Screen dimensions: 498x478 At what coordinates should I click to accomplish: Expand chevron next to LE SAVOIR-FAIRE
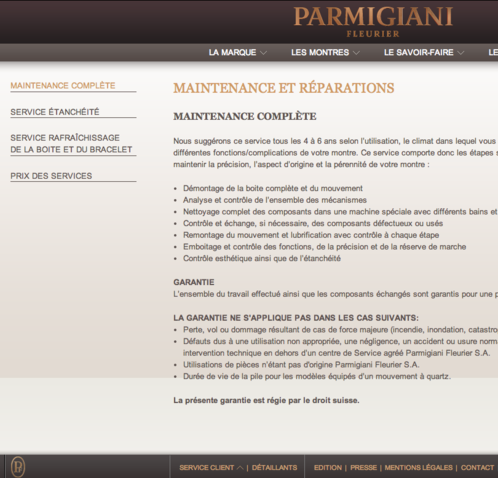pyautogui.click(x=461, y=53)
